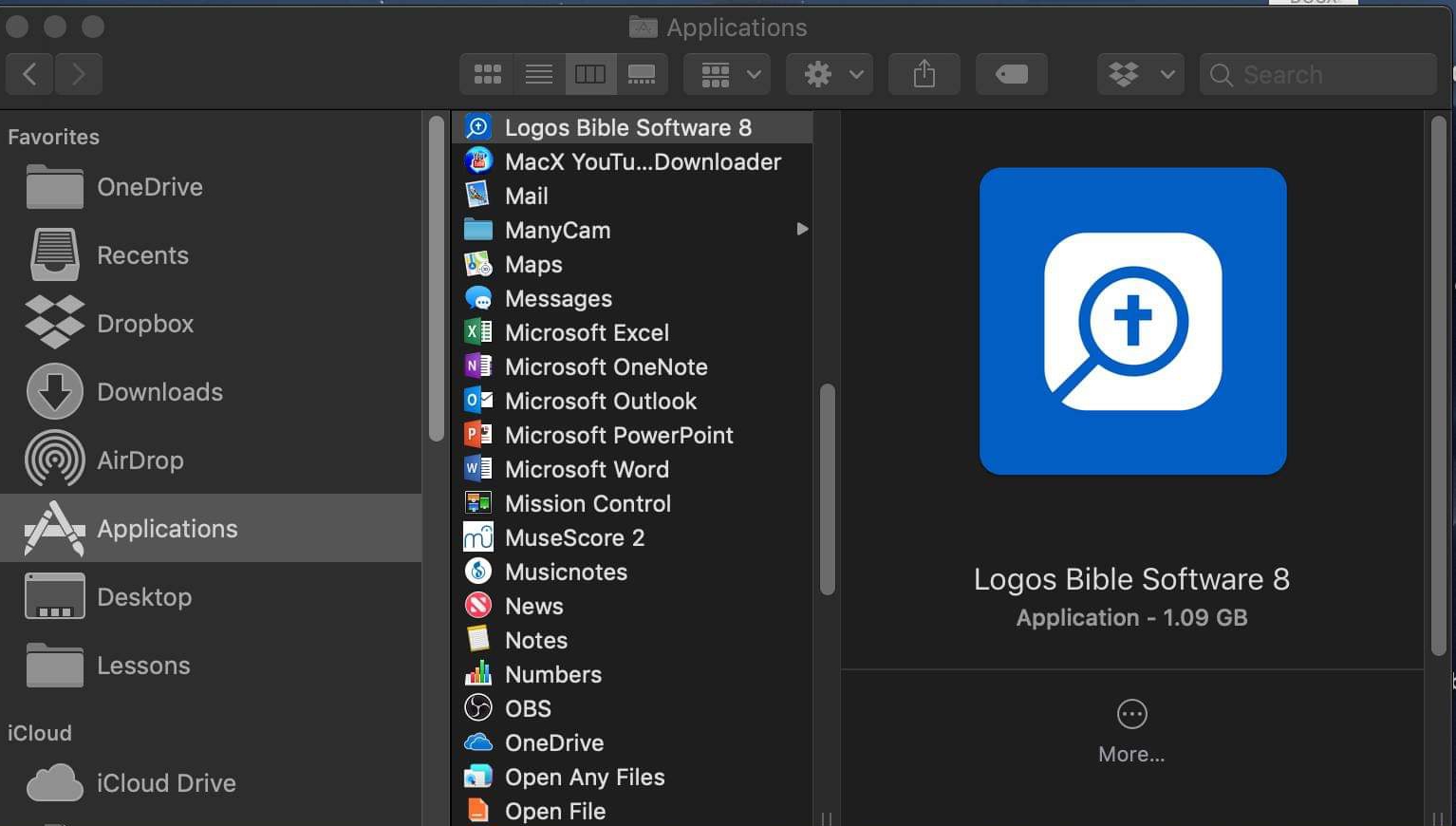The image size is (1456, 826).
Task: Select AirDrop in the sidebar
Action: point(211,460)
